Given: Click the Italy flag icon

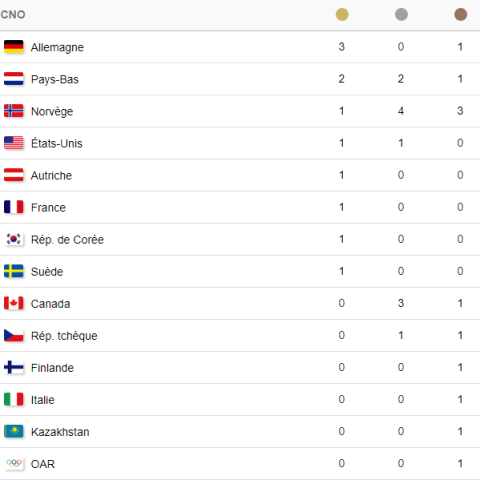Looking at the screenshot, I should (x=14, y=399).
